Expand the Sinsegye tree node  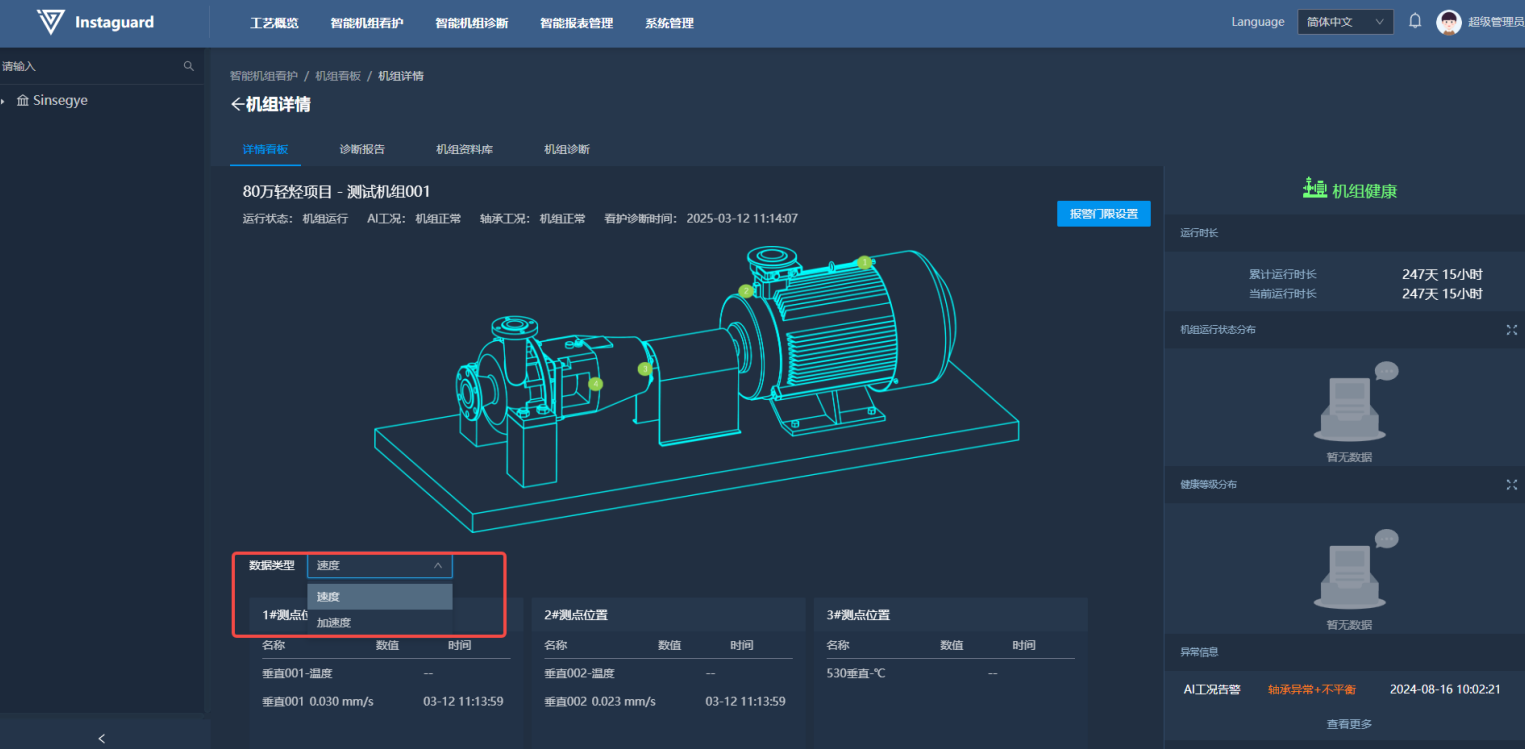coord(5,101)
